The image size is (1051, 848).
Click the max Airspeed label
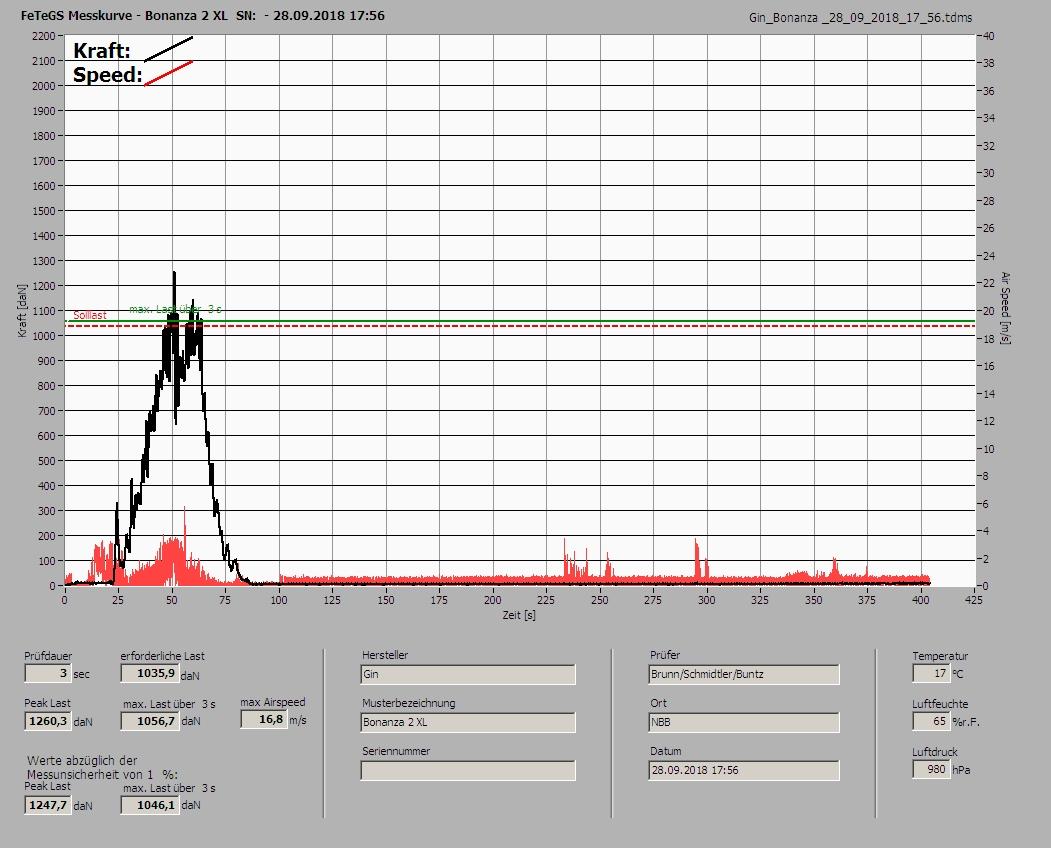pyautogui.click(x=273, y=702)
